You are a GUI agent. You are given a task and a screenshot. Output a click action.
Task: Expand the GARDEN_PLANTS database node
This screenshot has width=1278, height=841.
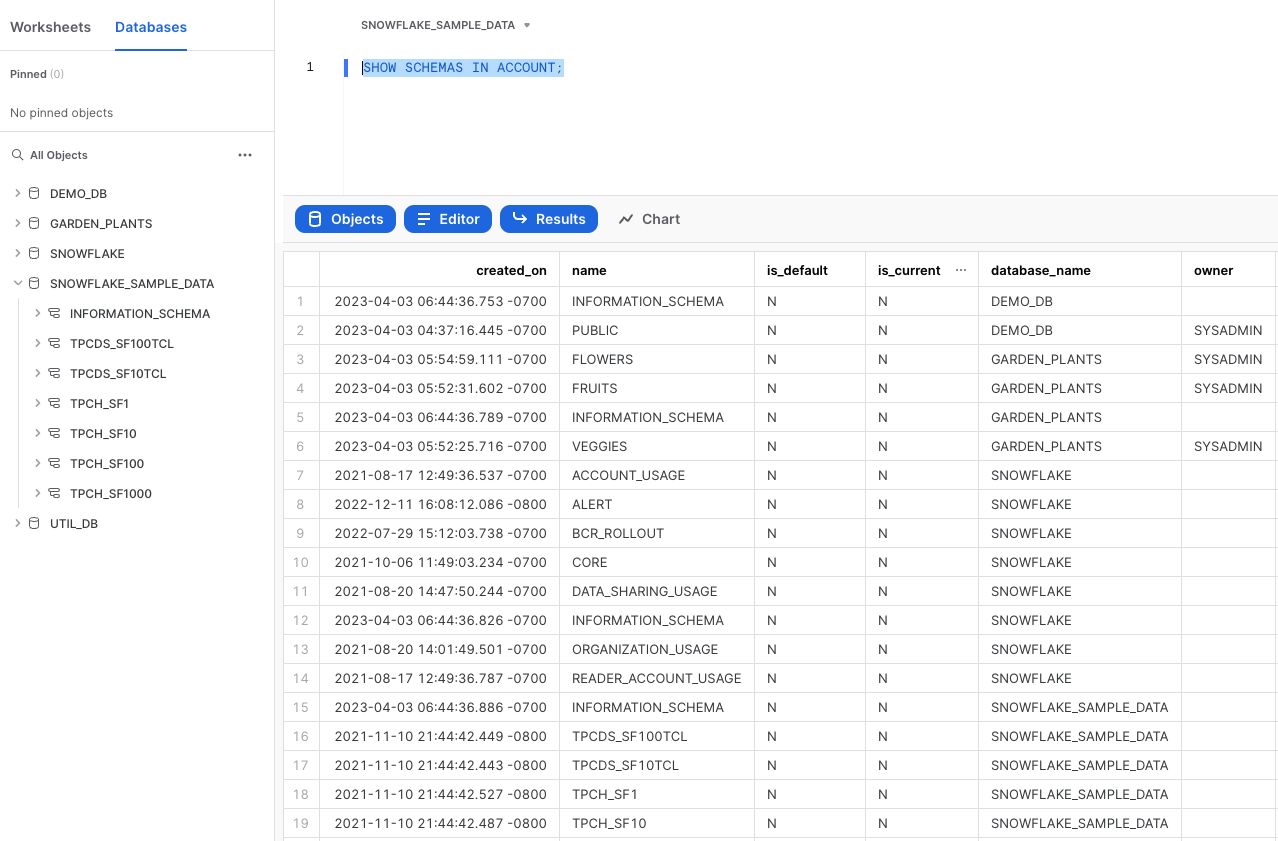(x=17, y=223)
